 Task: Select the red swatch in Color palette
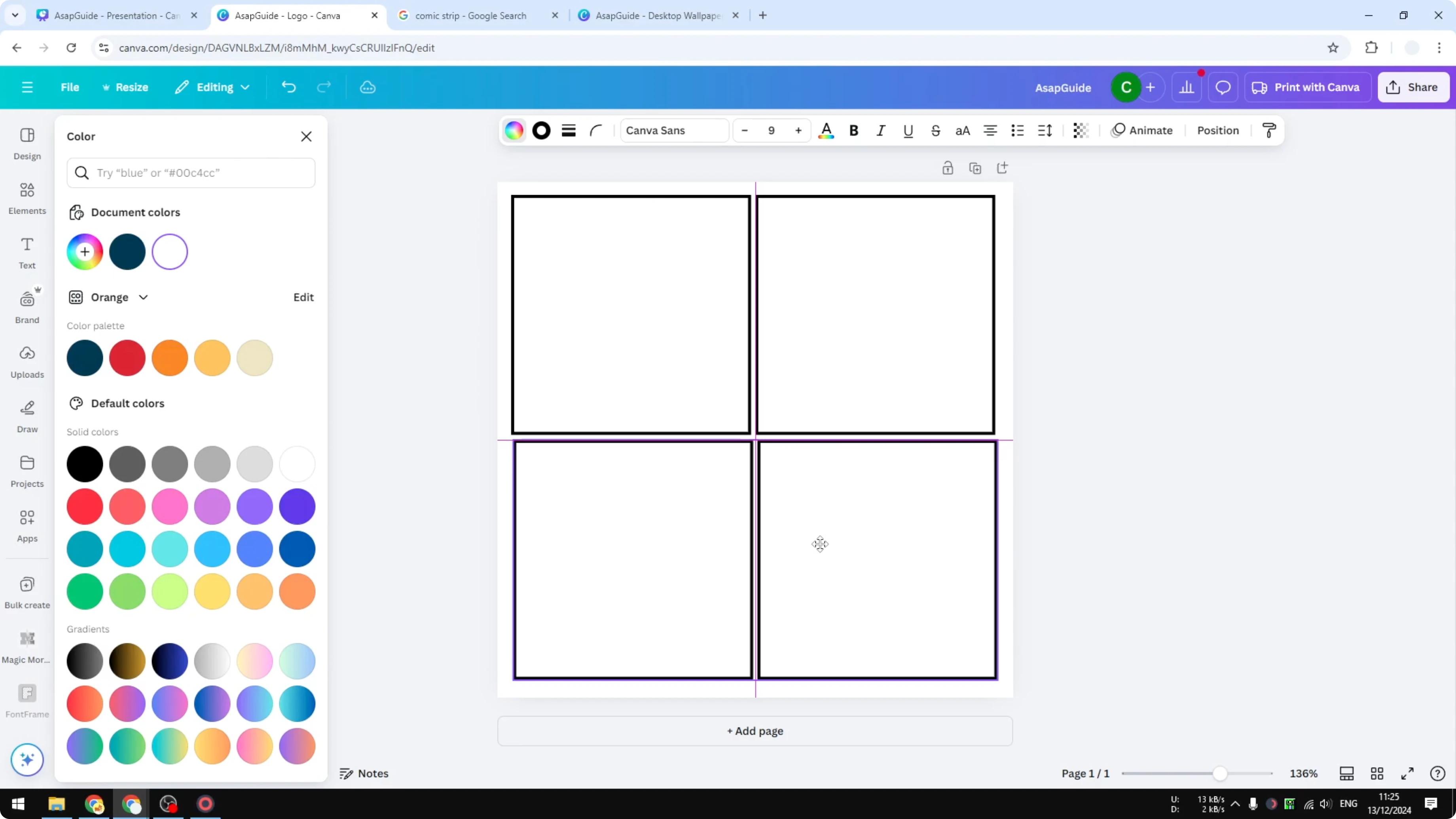click(x=127, y=358)
